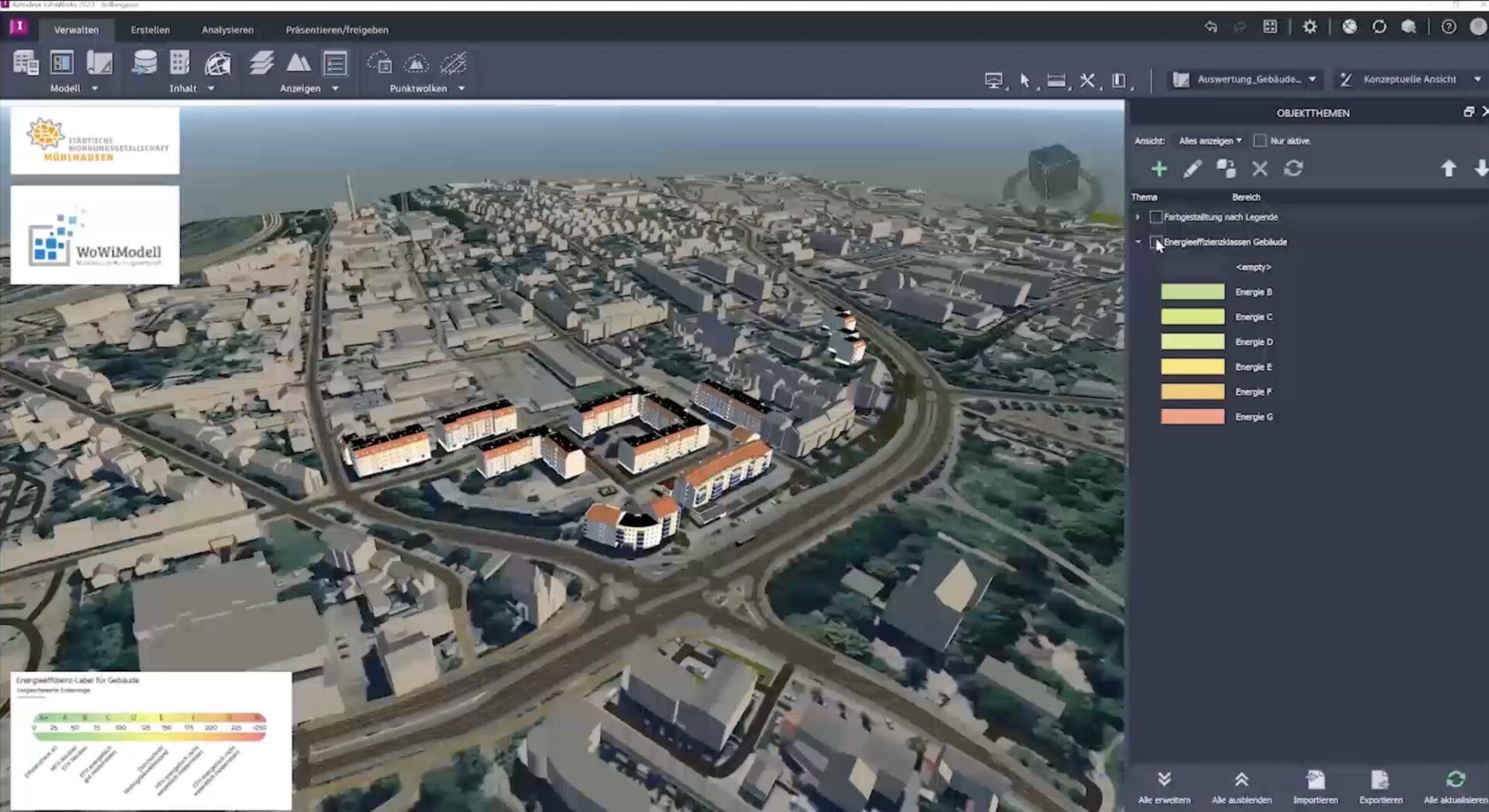
Task: Click the duplicate theme icon
Action: 1225,169
